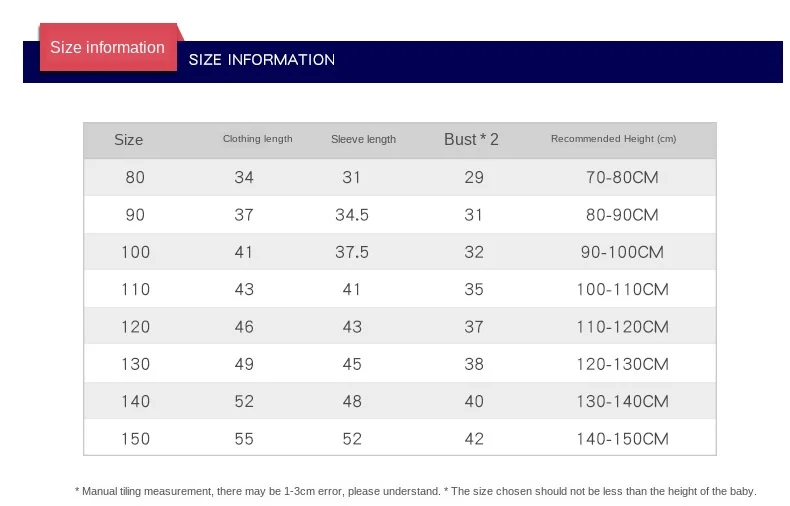This screenshot has height=506, width=790.
Task: Click the white SIZE INFORMATION banner text
Action: coord(262,60)
